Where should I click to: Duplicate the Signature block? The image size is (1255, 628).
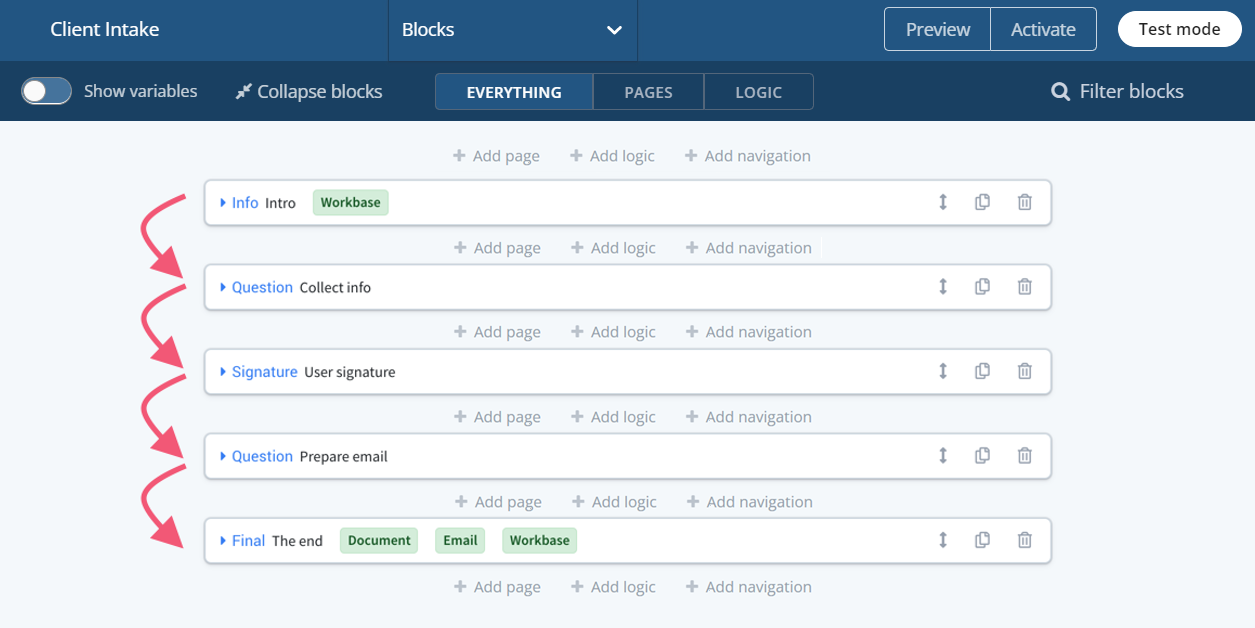[981, 371]
